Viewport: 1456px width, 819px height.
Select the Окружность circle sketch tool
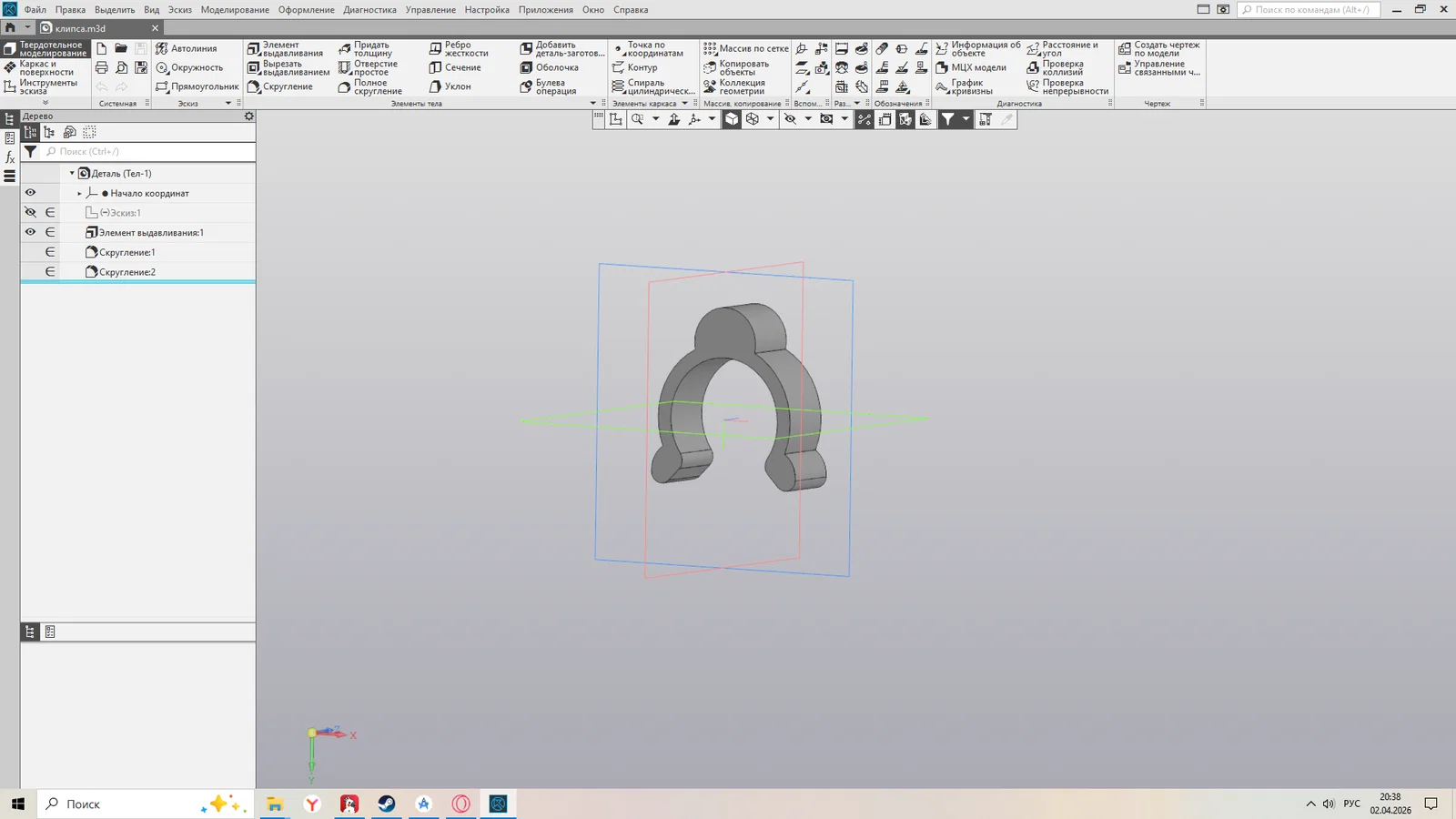(x=189, y=67)
